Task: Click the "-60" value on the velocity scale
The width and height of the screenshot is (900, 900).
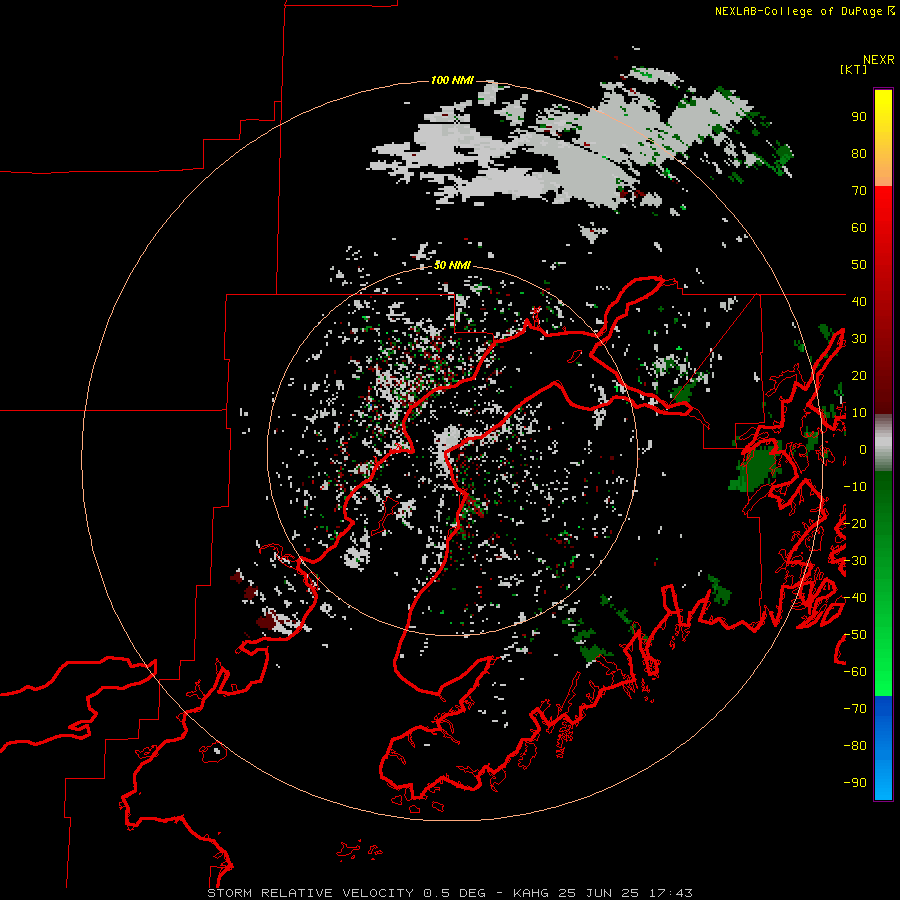Action: (855, 672)
